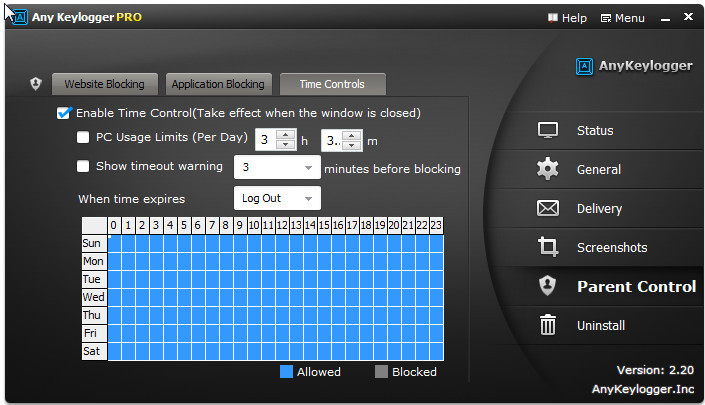Click the hour 18 column header

pyautogui.click(x=366, y=225)
